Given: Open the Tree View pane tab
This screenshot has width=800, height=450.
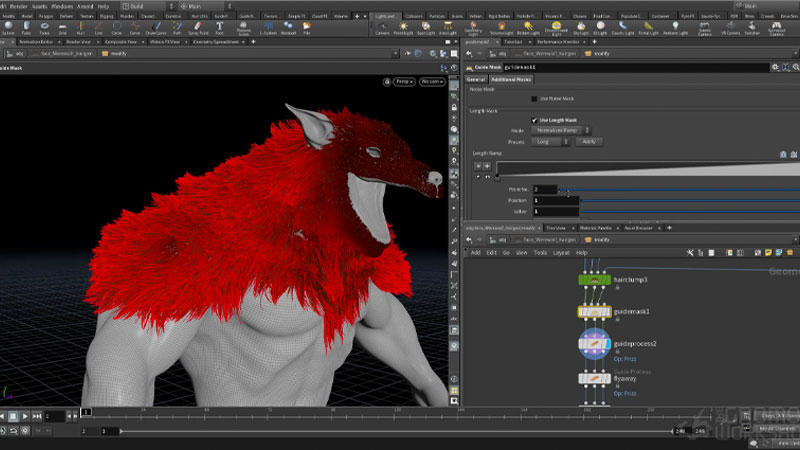Looking at the screenshot, I should click(556, 228).
